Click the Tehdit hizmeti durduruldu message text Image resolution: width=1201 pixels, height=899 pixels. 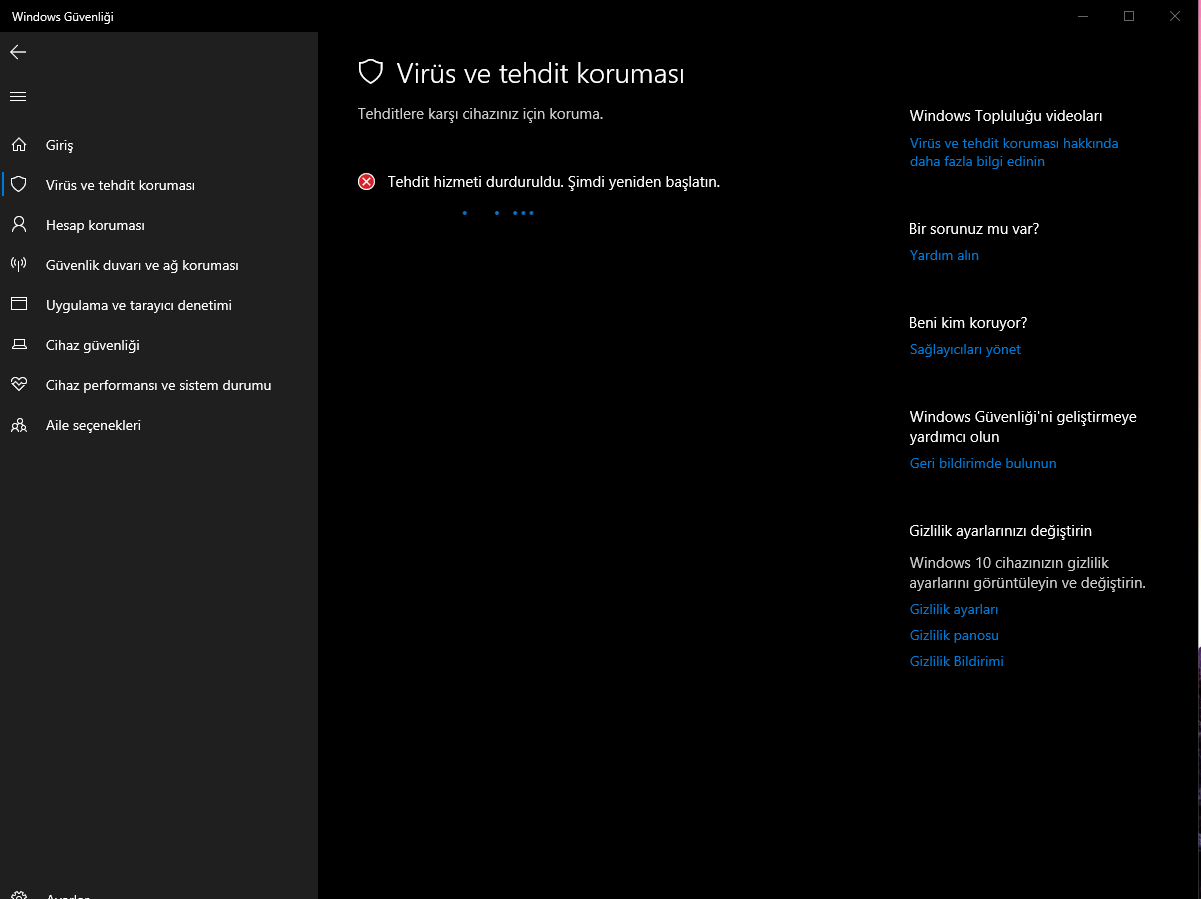click(x=554, y=182)
